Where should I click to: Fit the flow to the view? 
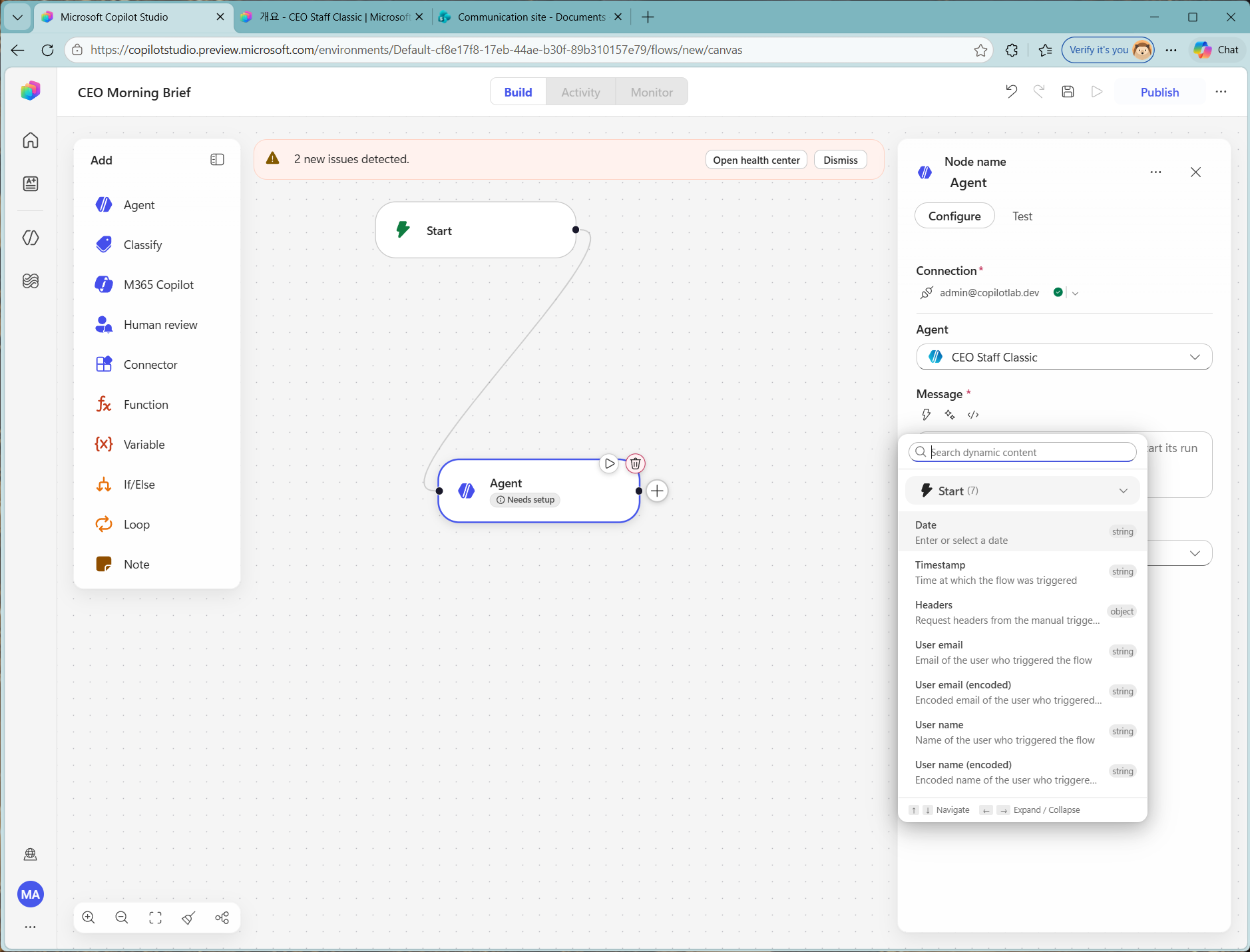(155, 918)
